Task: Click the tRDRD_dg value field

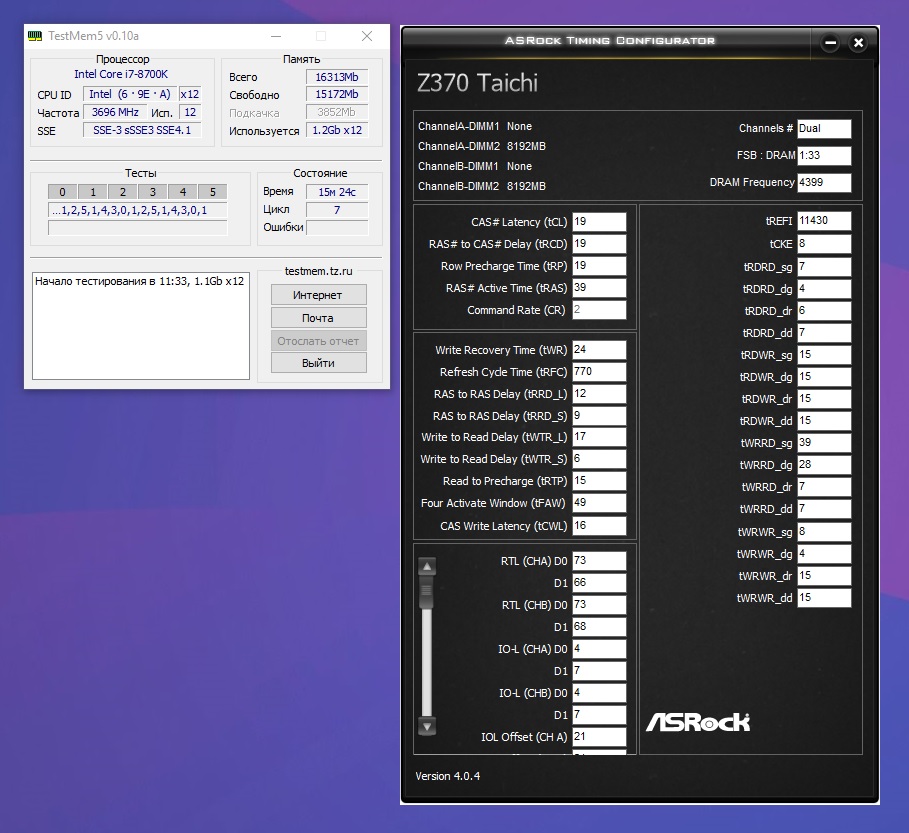Action: [824, 289]
